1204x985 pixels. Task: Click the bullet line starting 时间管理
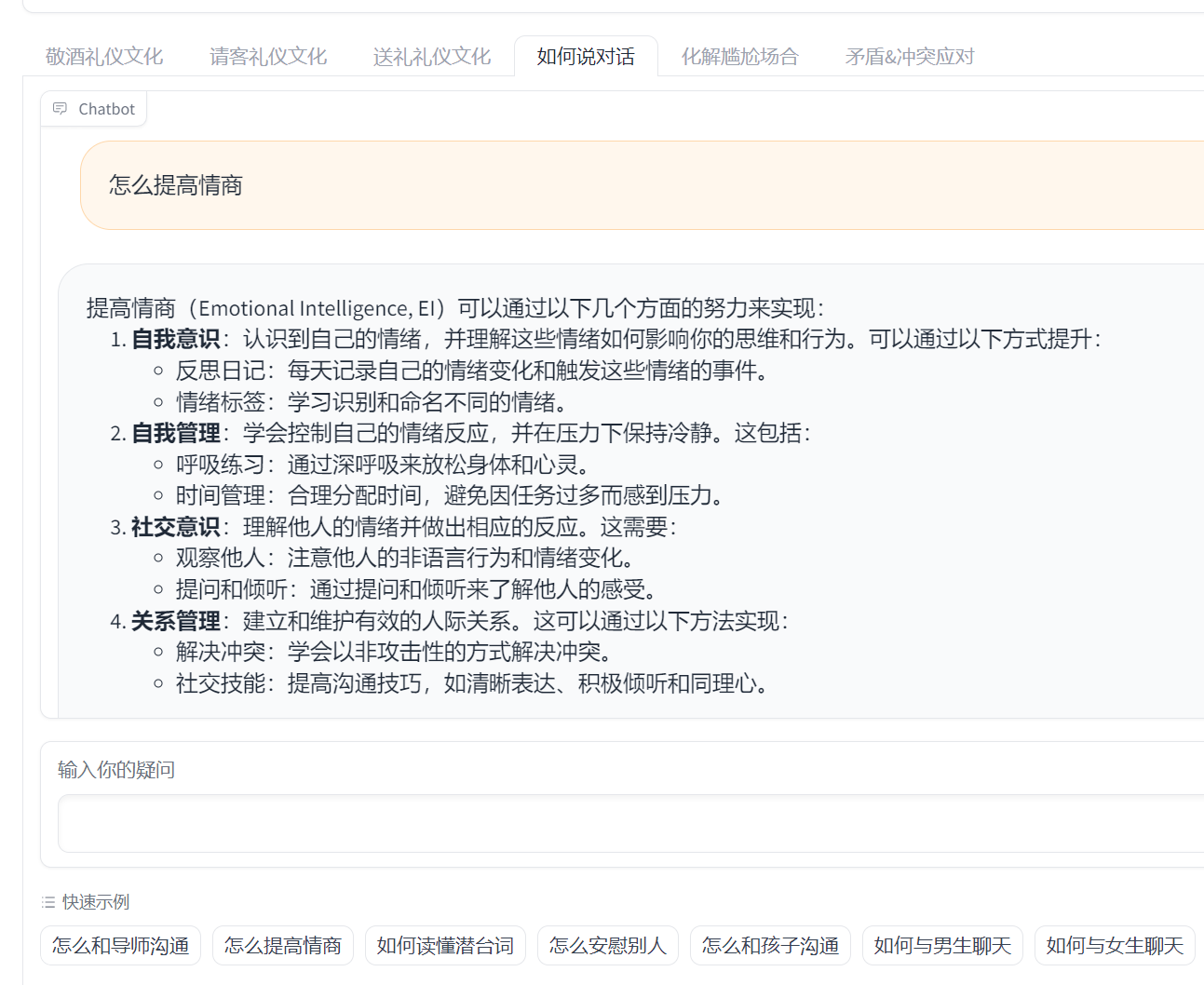[451, 495]
